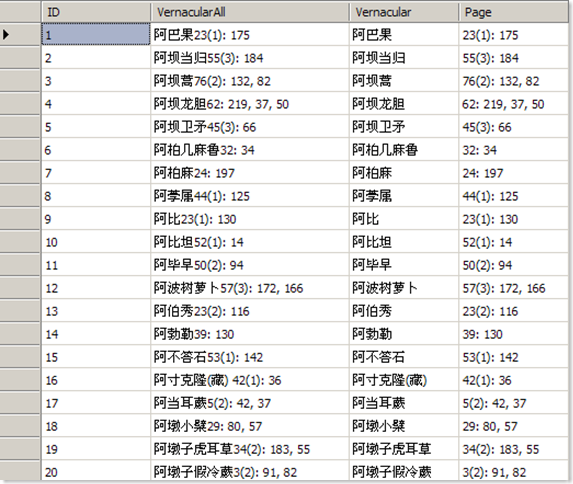Click Page cell '23(1): 130'
The height and width of the screenshot is (484, 573).
coord(513,219)
